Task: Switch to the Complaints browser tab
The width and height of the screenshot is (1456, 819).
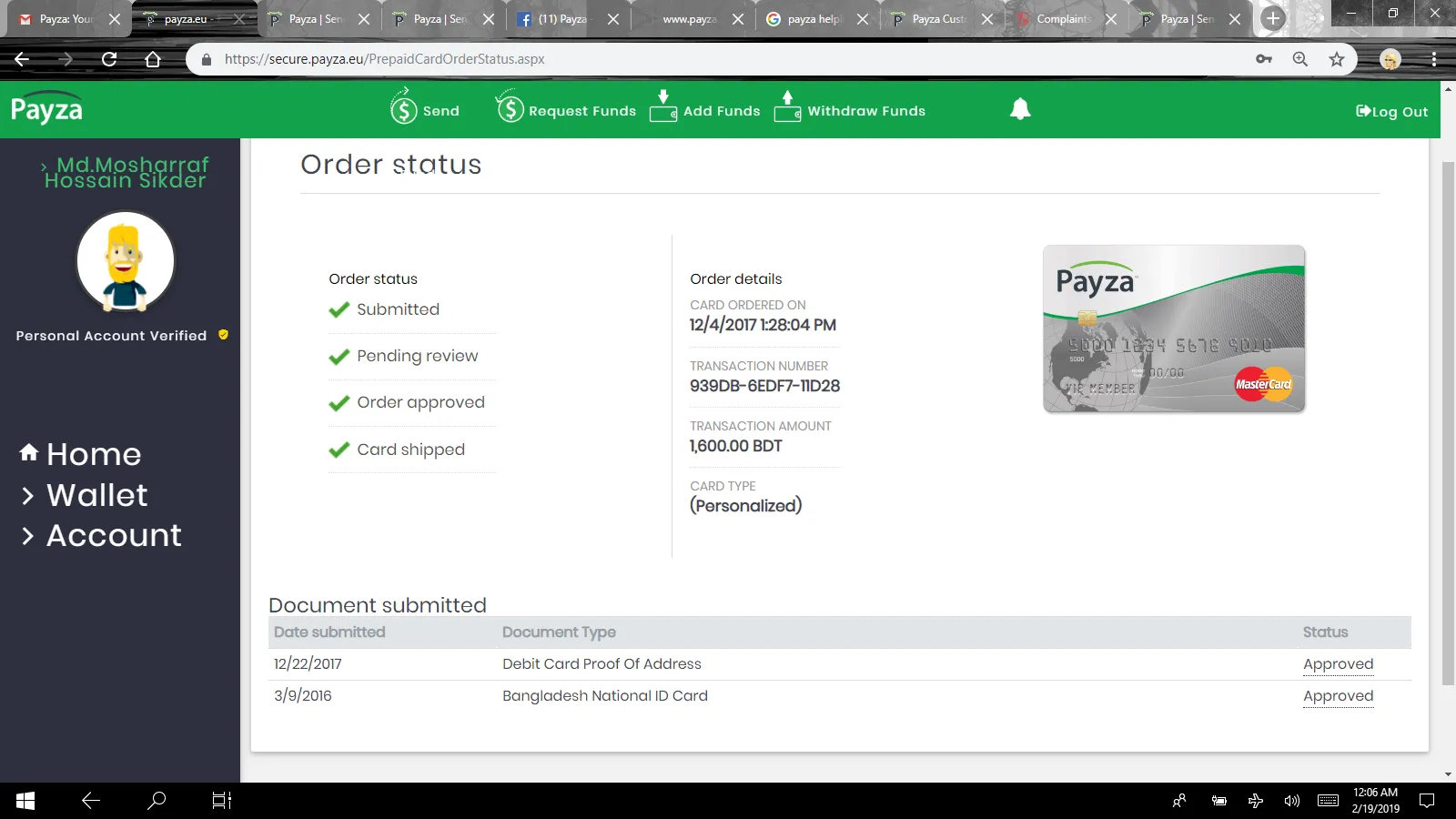Action: click(x=1062, y=19)
